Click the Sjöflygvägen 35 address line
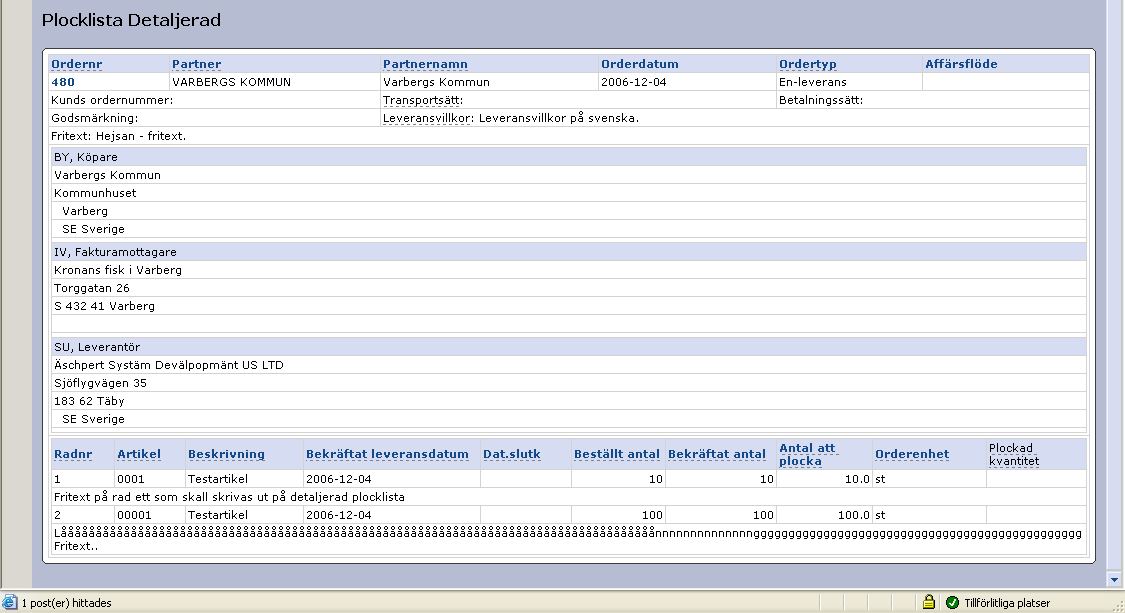Screen dimensions: 1125x613 coord(100,383)
